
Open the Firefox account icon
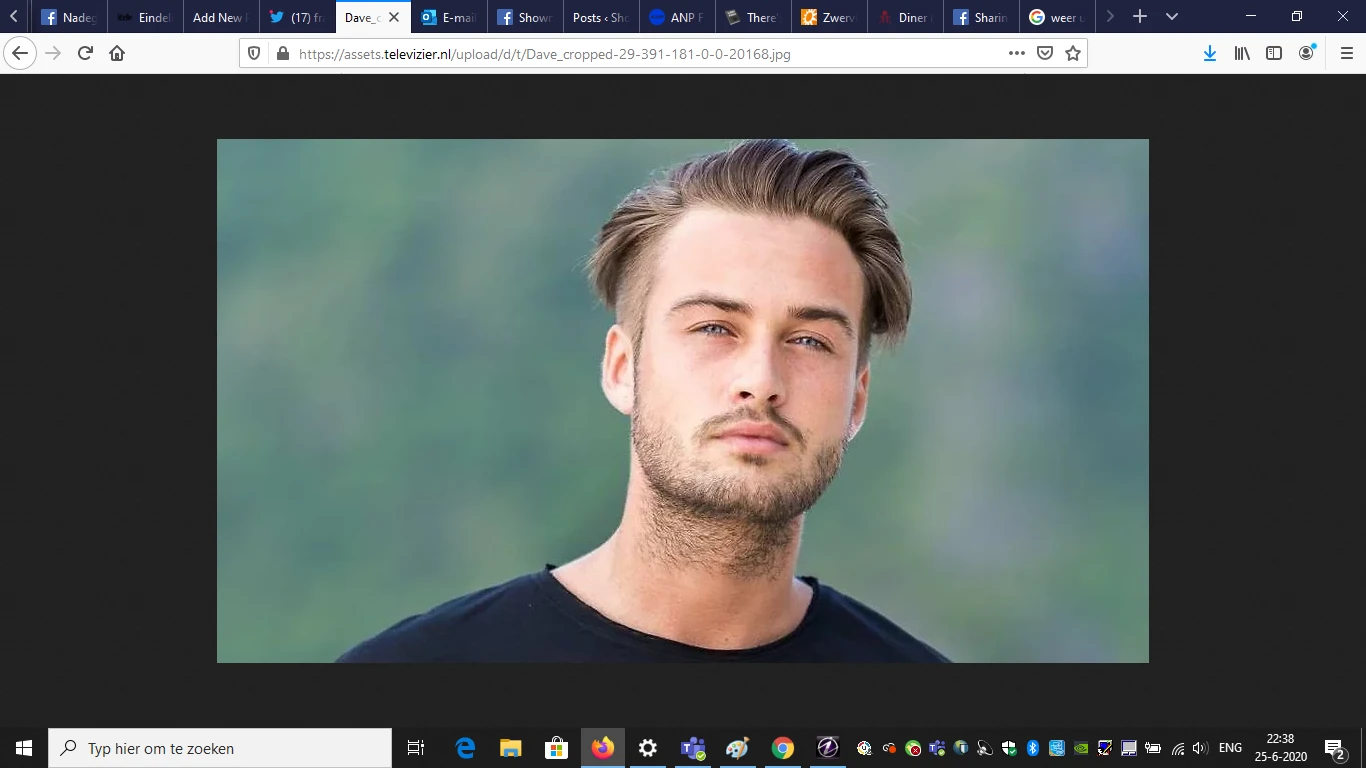pos(1306,53)
